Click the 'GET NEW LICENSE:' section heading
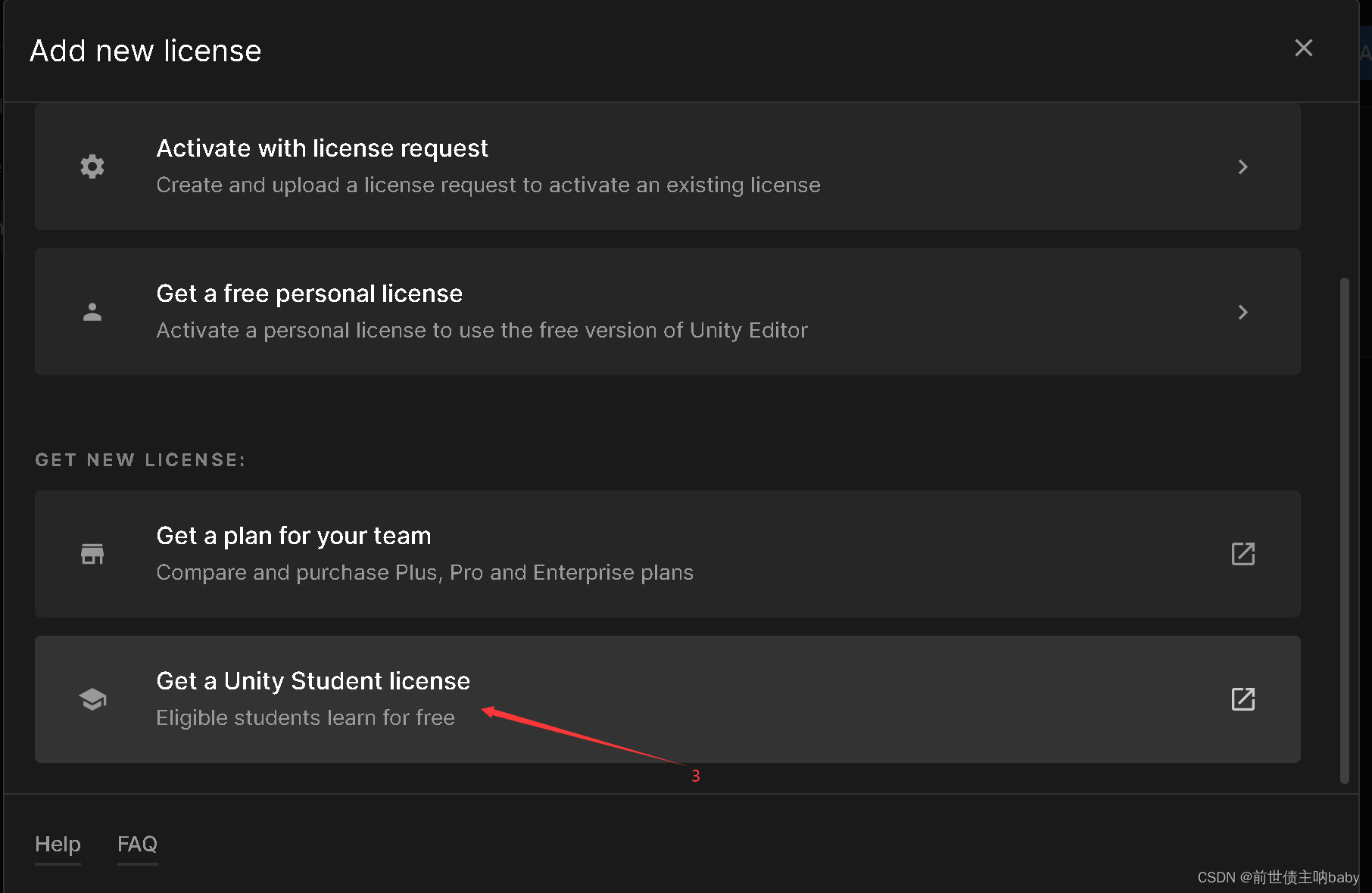 (140, 460)
